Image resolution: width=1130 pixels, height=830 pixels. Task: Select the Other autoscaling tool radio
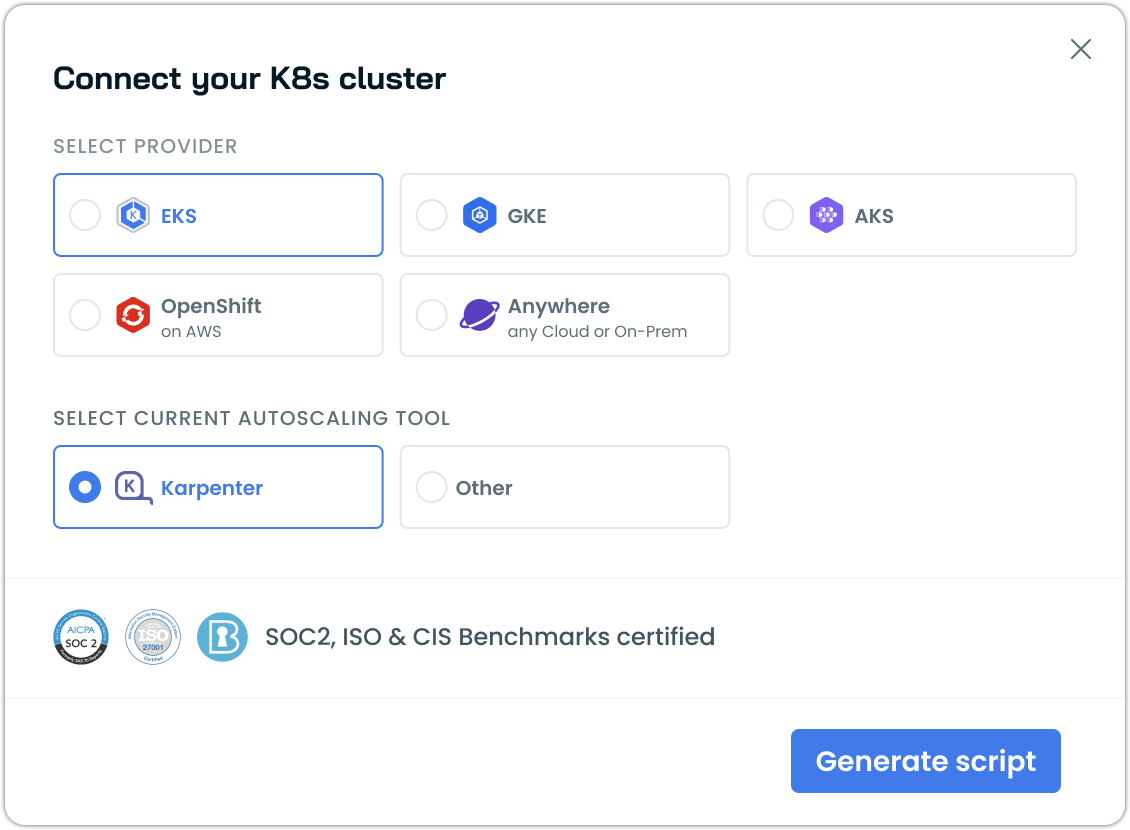coord(432,487)
